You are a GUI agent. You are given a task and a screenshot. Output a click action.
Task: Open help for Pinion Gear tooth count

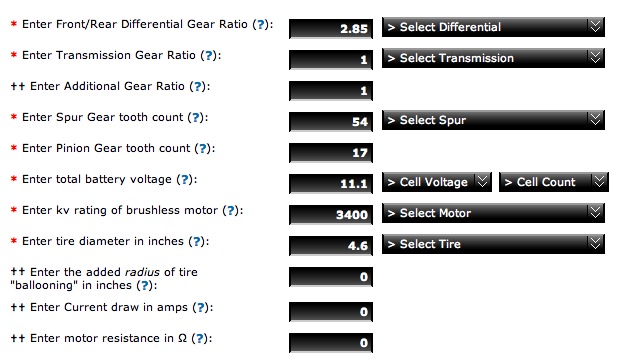pyautogui.click(x=203, y=148)
